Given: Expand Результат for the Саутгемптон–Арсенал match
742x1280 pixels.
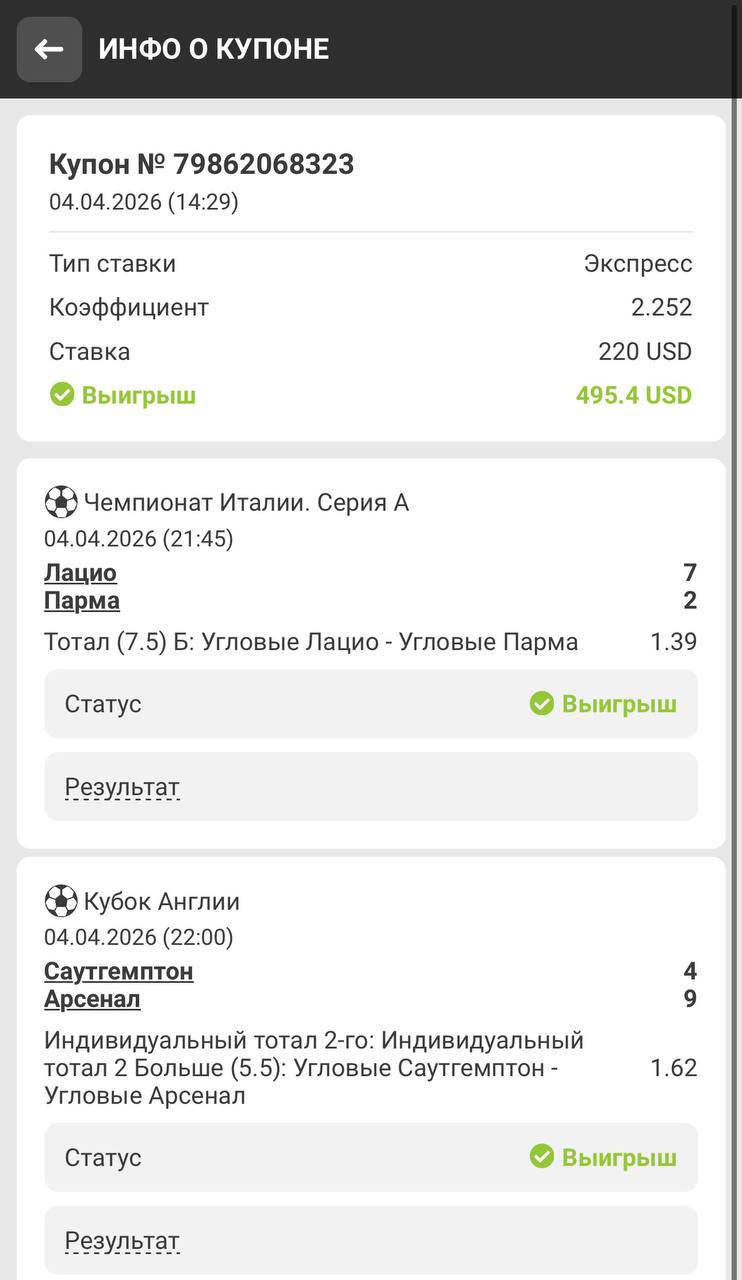Looking at the screenshot, I should (x=122, y=1241).
